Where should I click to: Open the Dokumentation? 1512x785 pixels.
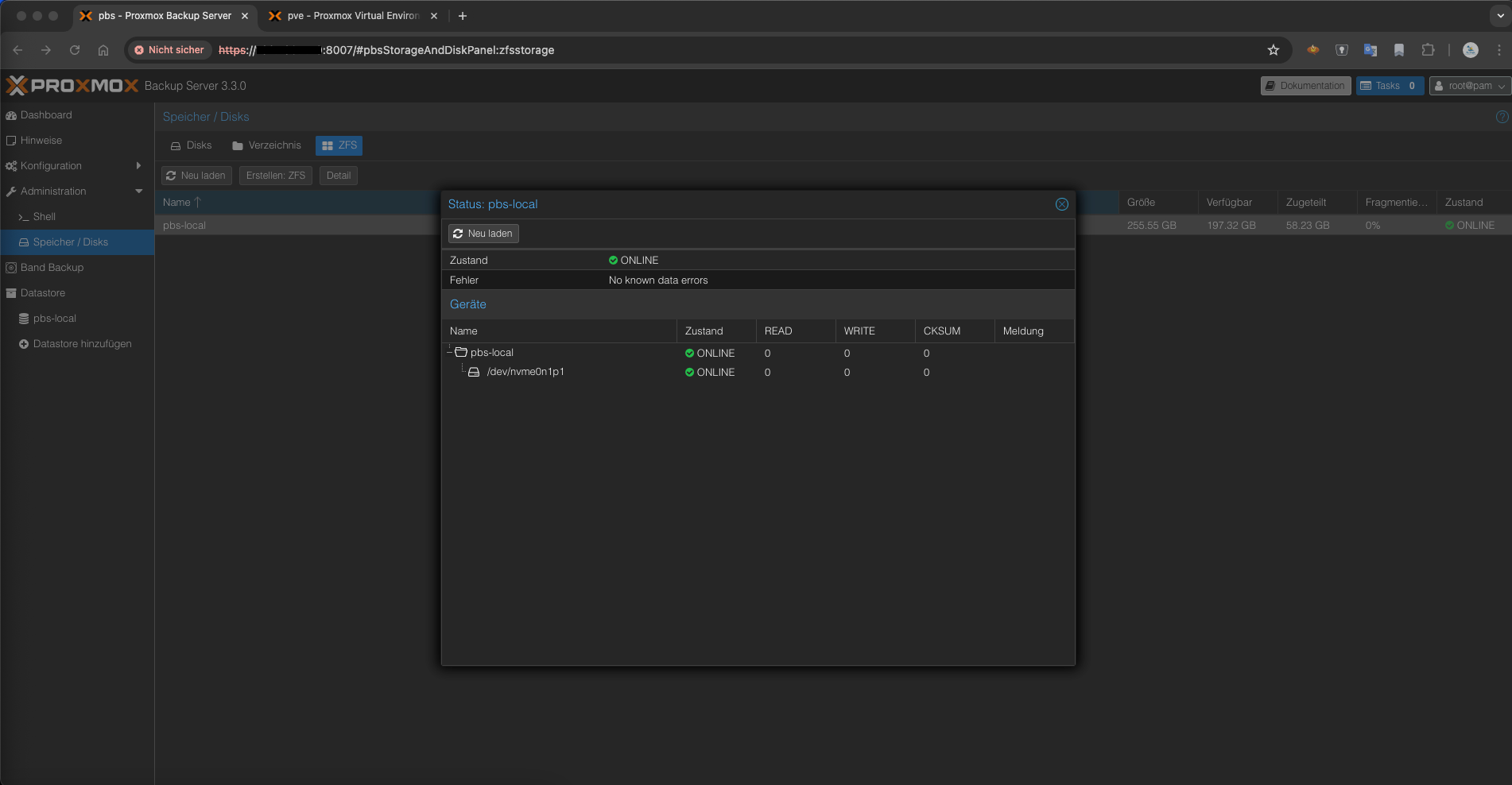click(1305, 85)
